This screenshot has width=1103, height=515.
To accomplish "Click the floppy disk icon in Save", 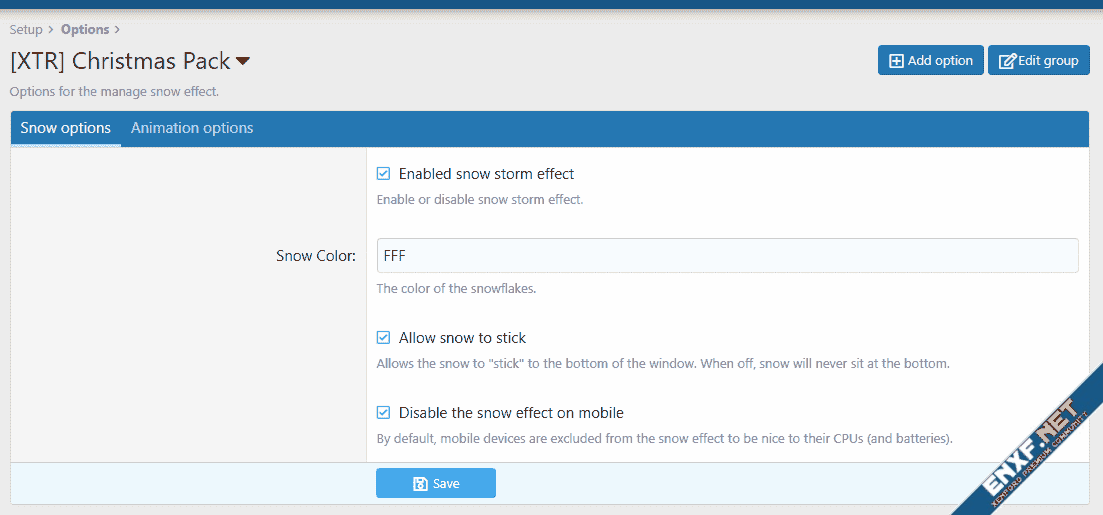I will tap(420, 484).
